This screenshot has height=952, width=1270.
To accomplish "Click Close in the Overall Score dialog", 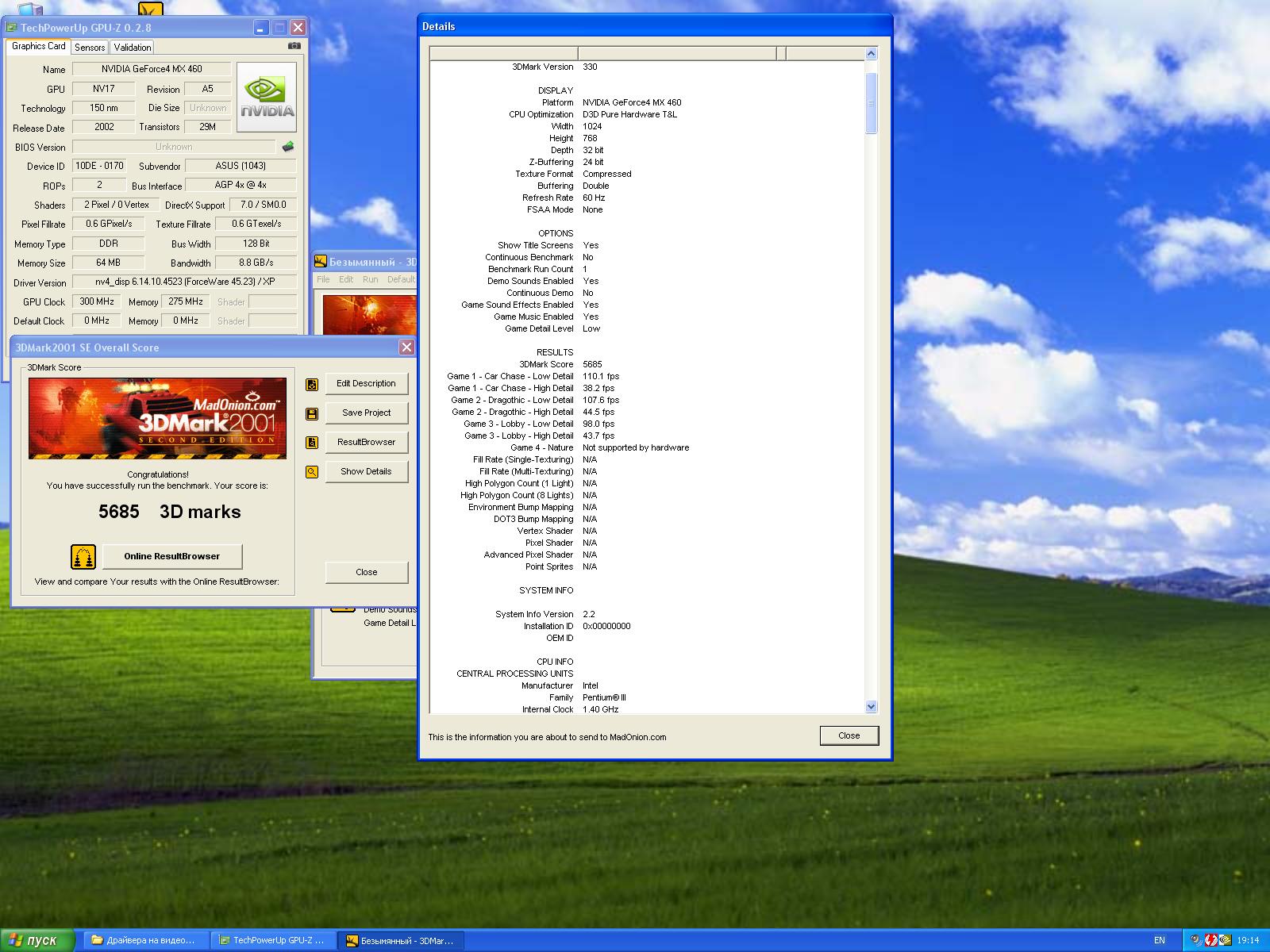I will [367, 573].
